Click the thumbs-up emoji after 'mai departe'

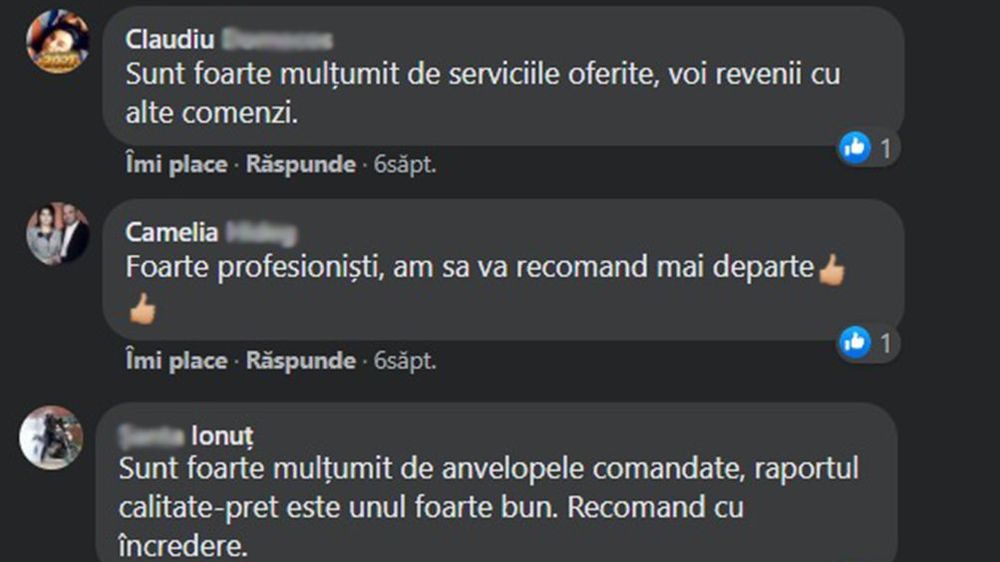click(x=832, y=270)
